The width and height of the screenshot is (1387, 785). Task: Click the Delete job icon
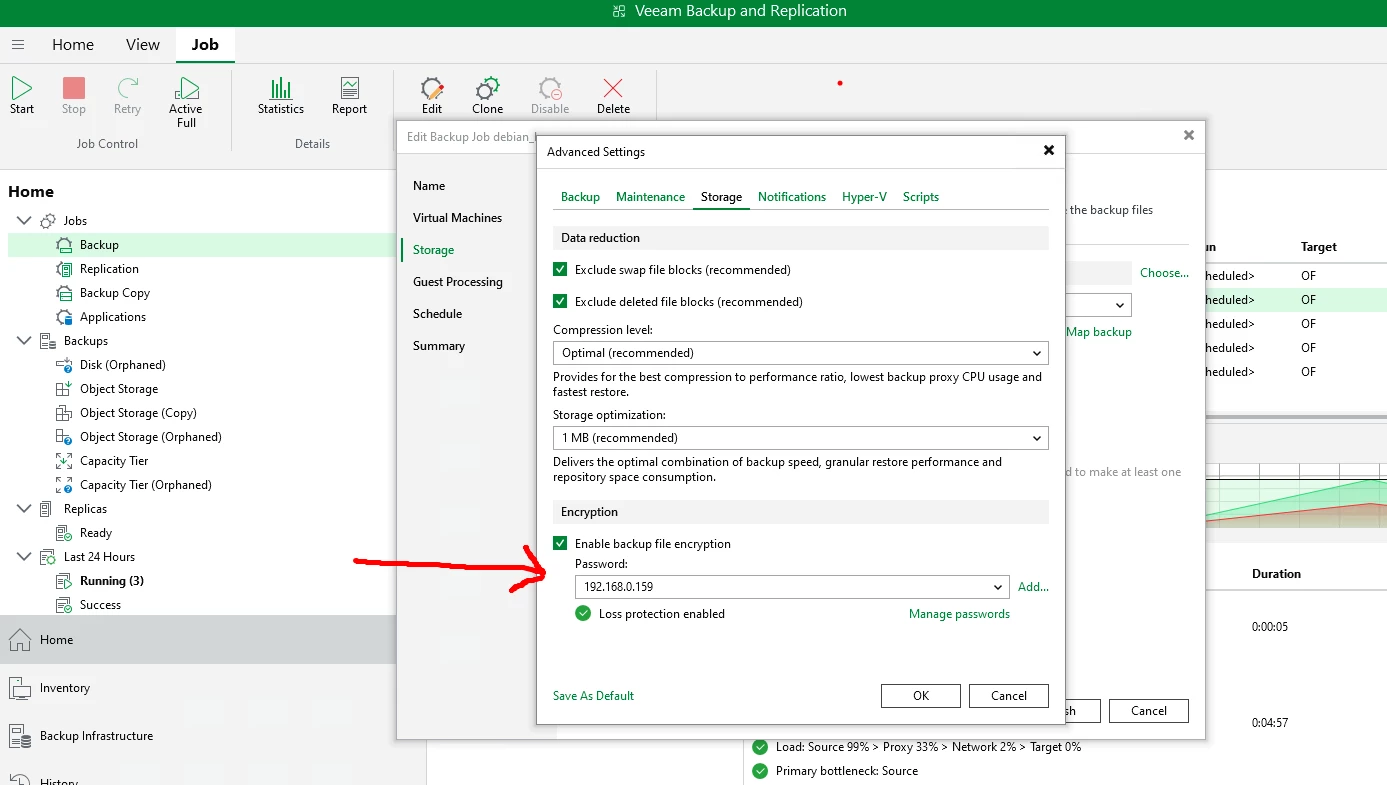tap(613, 96)
